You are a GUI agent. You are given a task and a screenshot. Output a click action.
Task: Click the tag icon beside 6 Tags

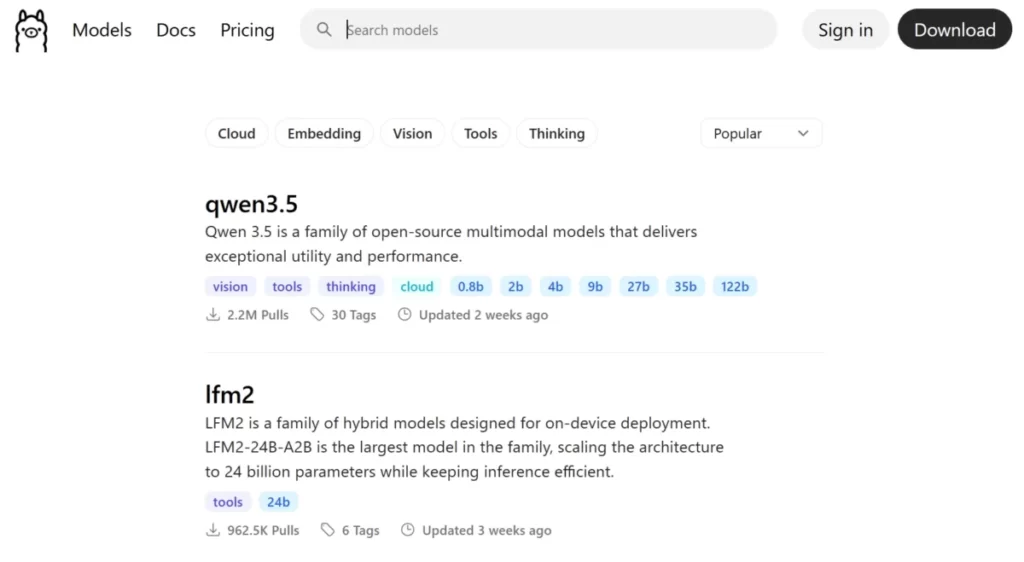click(328, 531)
